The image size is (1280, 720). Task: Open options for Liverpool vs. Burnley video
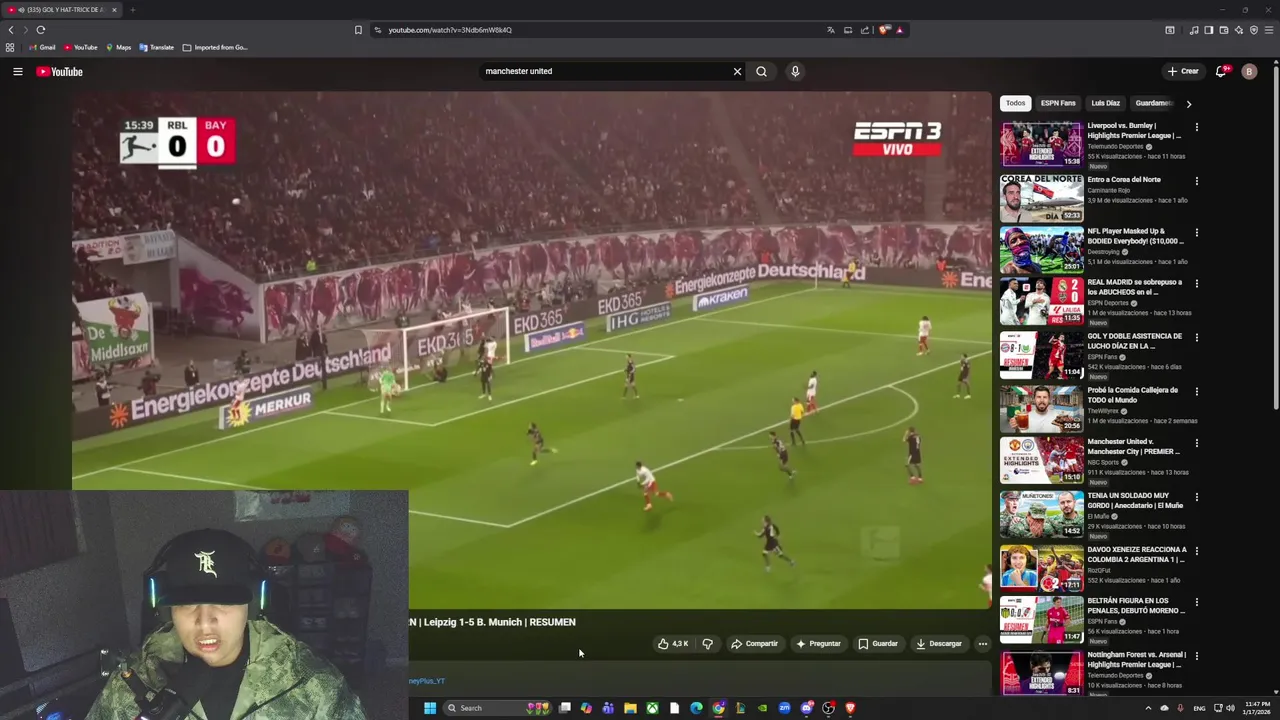pos(1196,127)
